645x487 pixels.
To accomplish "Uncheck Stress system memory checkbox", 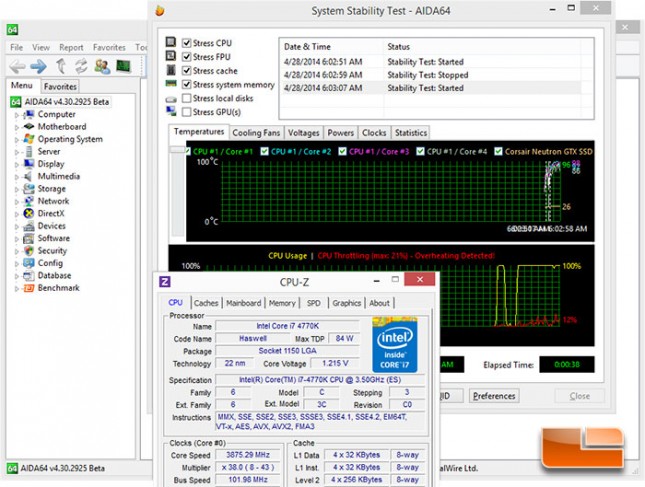I will [186, 84].
